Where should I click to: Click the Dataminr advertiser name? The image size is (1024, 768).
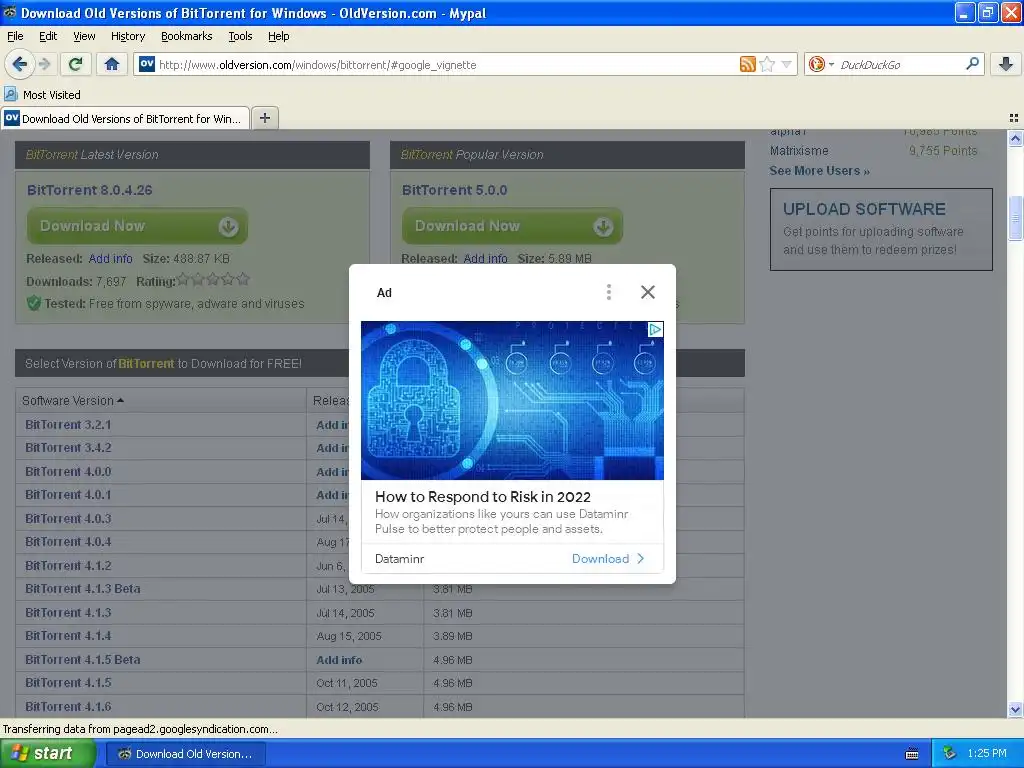coord(400,559)
